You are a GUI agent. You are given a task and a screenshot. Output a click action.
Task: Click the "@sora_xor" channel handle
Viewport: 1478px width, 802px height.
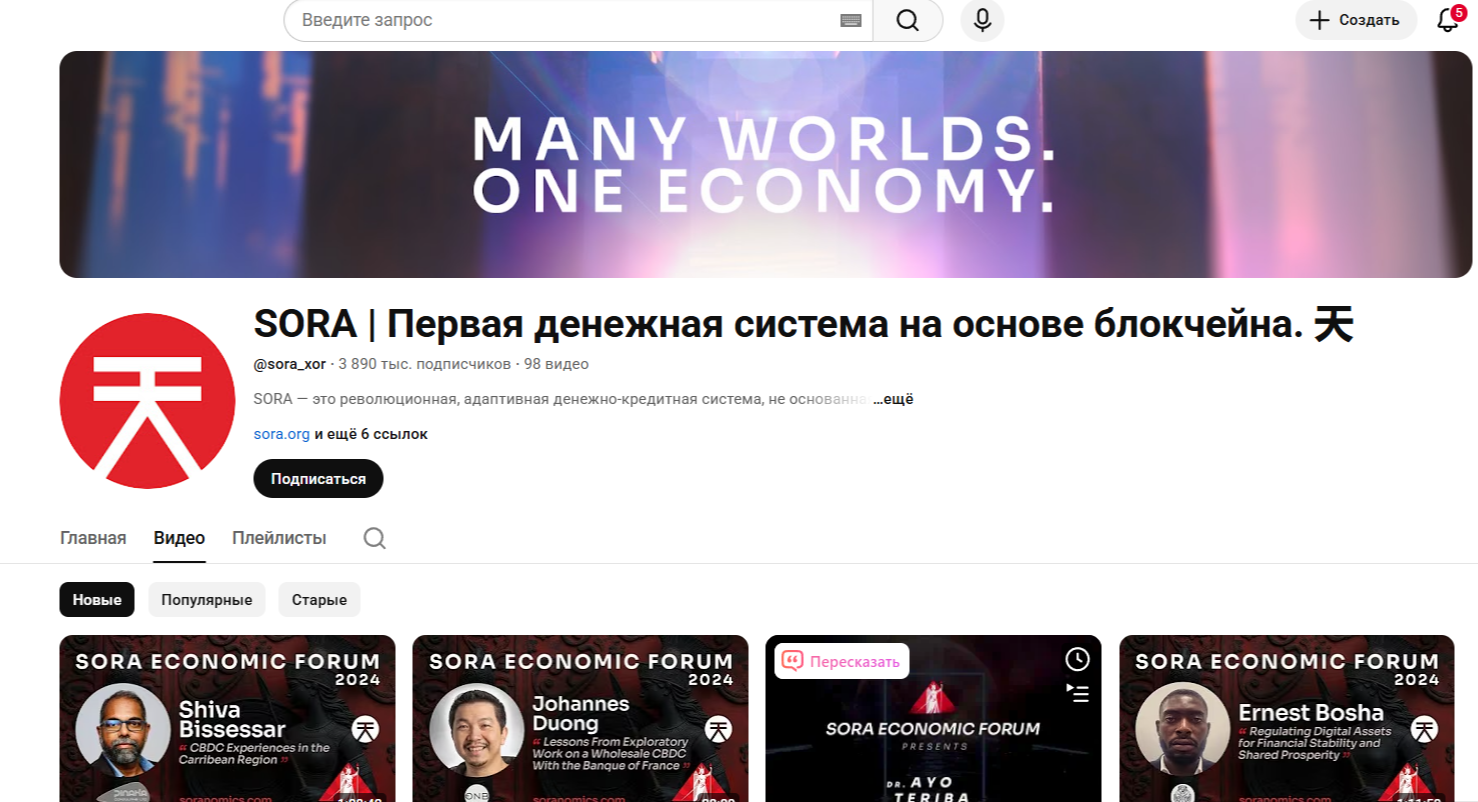(290, 364)
